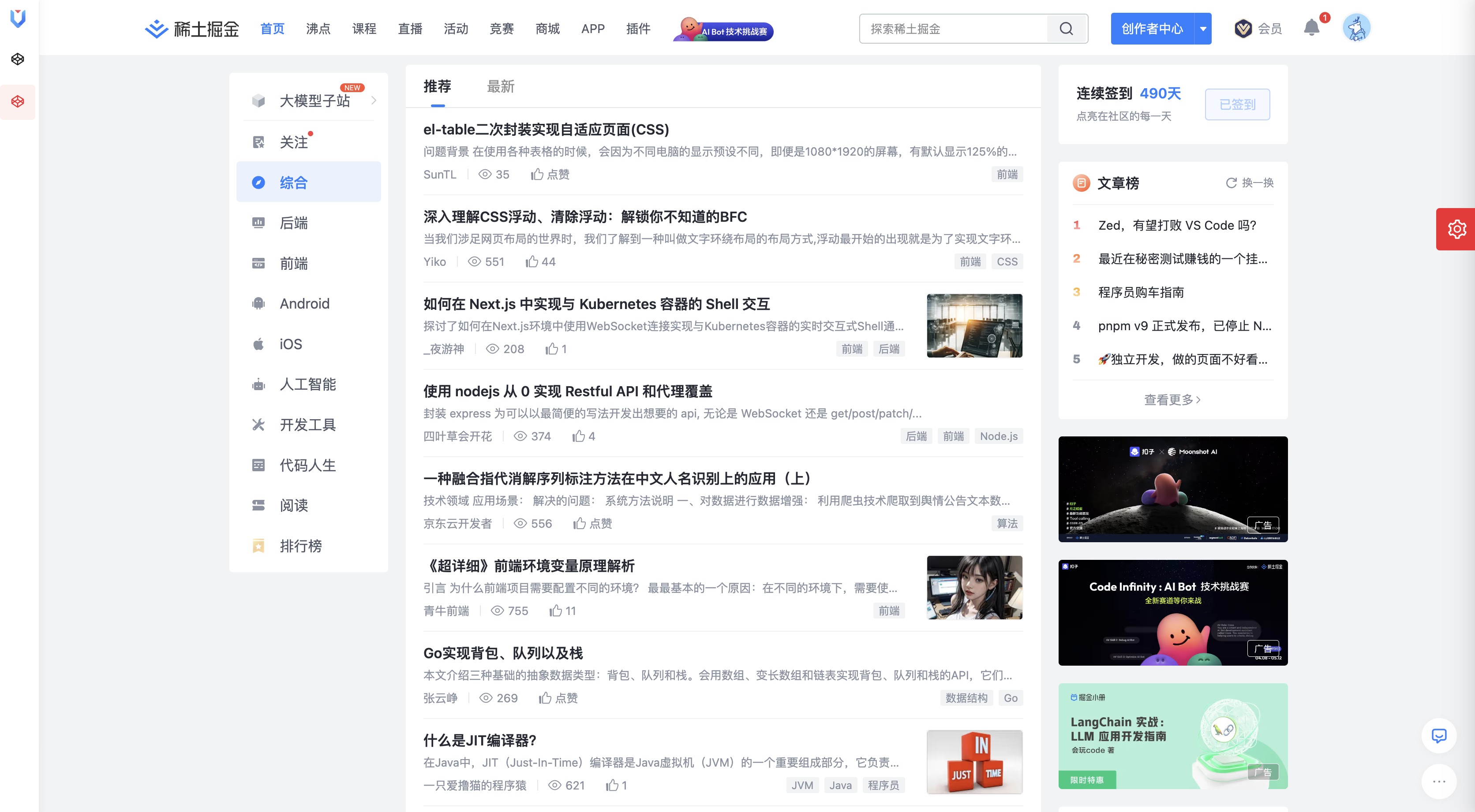This screenshot has height=812, width=1475.
Task: Switch to the 最新 tab
Action: pyautogui.click(x=501, y=86)
